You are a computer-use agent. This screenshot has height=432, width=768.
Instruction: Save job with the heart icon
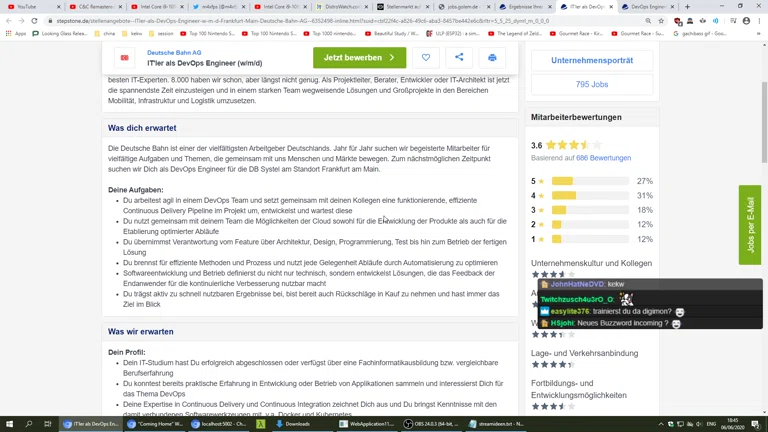point(426,58)
